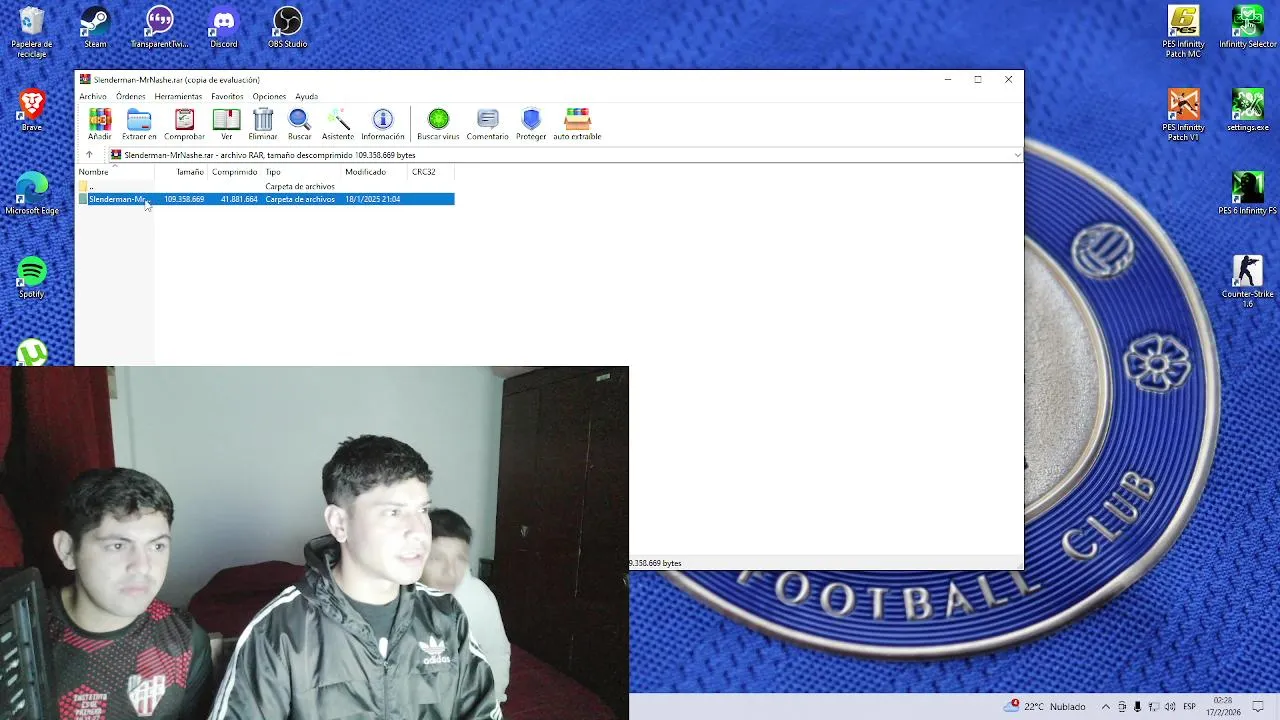Select the PES Infinity Patch V1 icon
Screen dimensions: 1280x720
tap(1184, 116)
